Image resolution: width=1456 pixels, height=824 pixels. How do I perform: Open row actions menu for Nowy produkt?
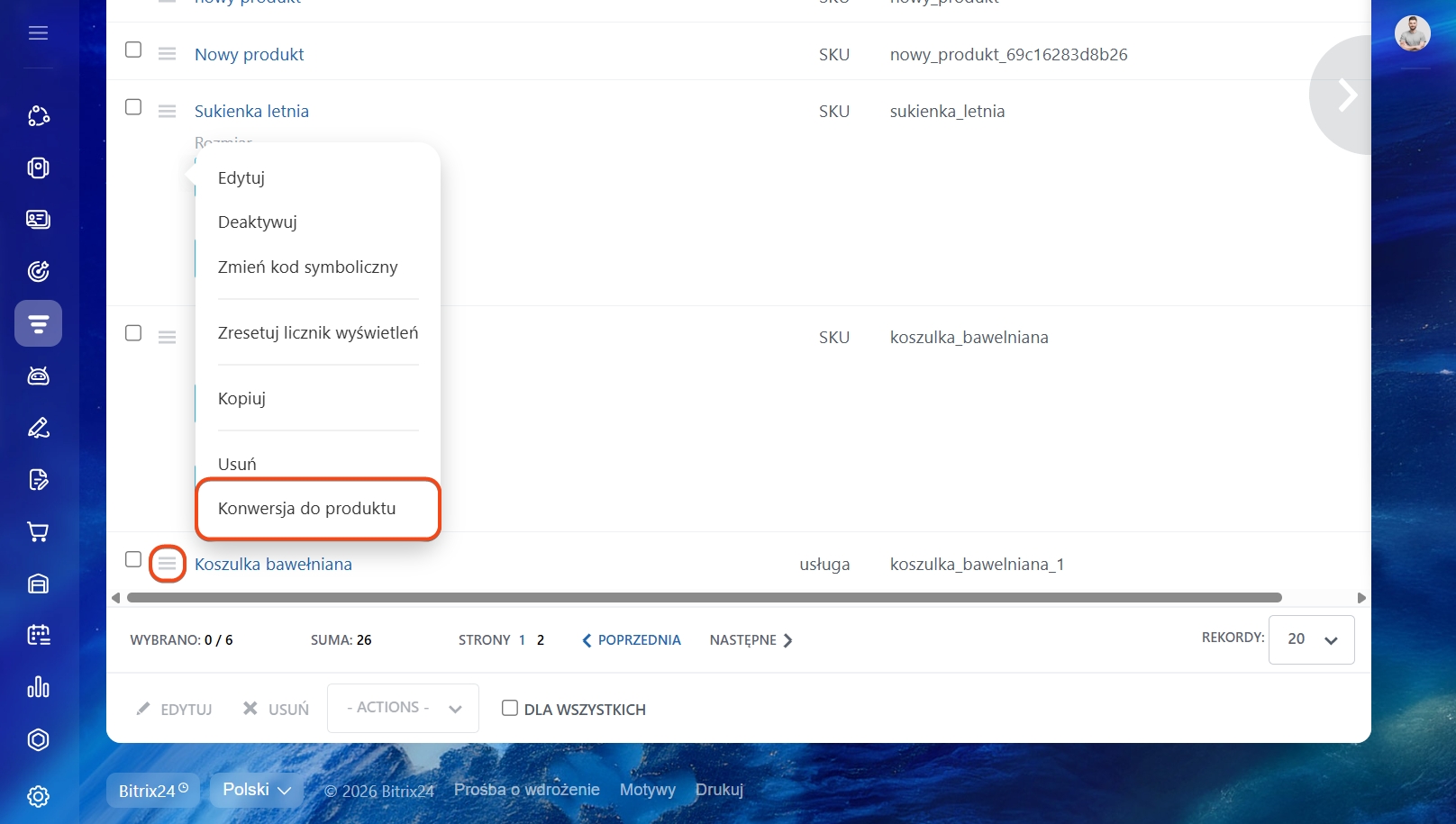(167, 54)
